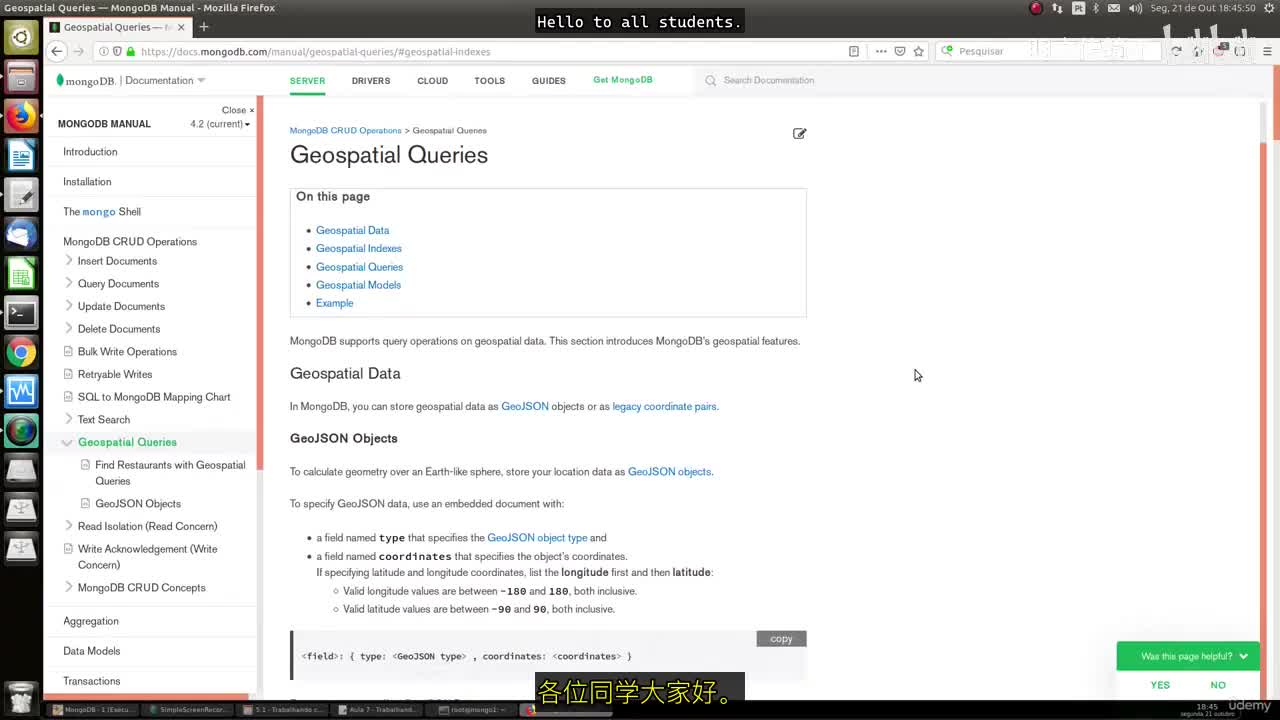Open LibreOffice Writer from the dock
The height and width of the screenshot is (720, 1280).
21,155
